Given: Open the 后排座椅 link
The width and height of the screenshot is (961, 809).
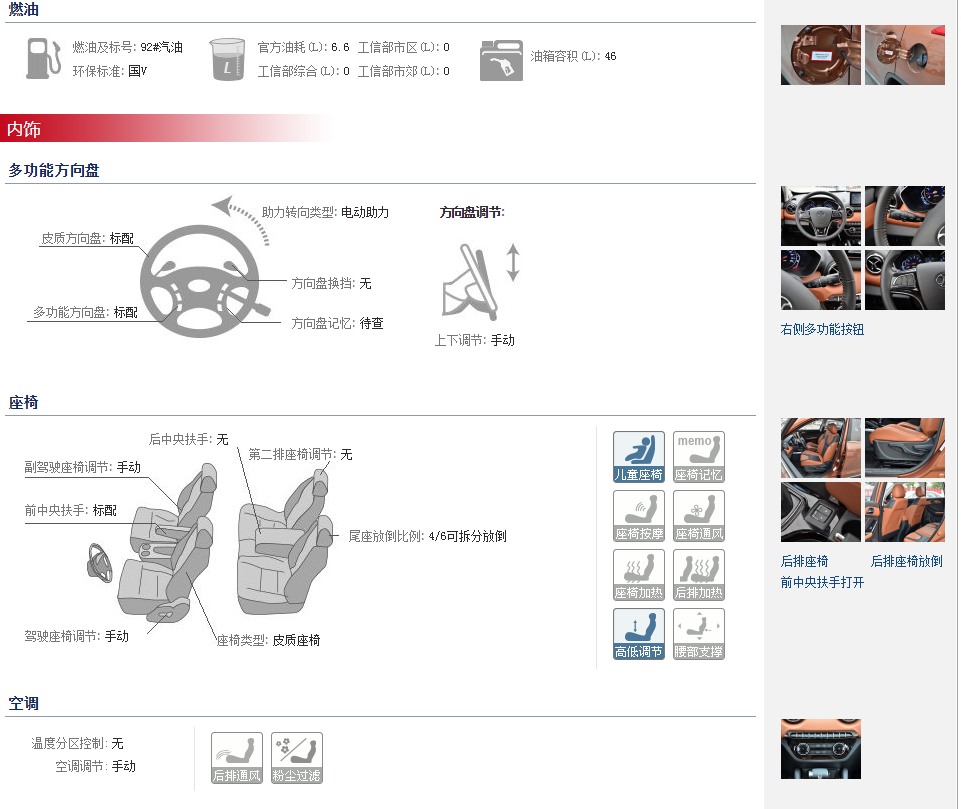Looking at the screenshot, I should click(x=804, y=561).
